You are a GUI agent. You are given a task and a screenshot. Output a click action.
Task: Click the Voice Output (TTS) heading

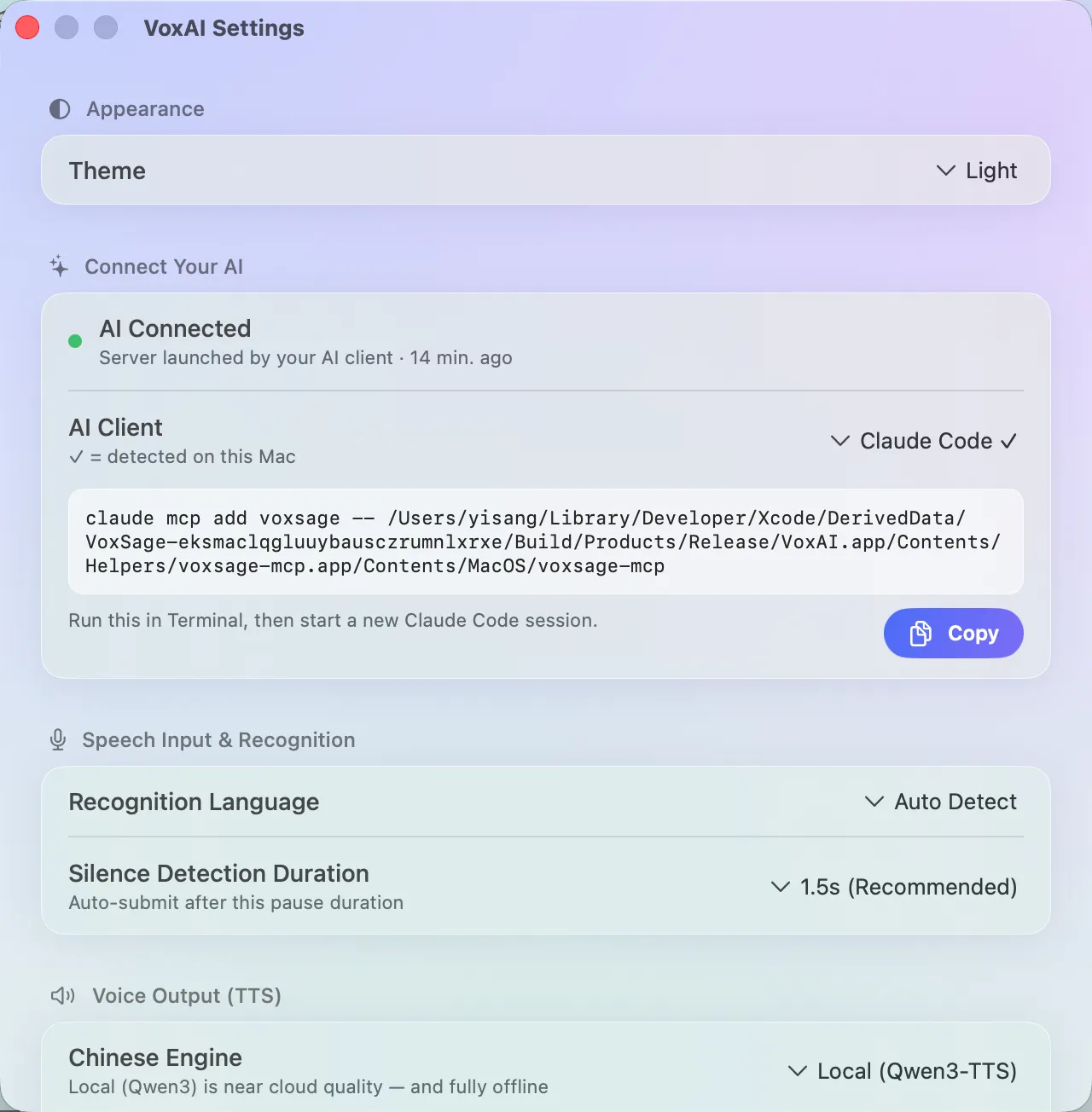[x=187, y=995]
